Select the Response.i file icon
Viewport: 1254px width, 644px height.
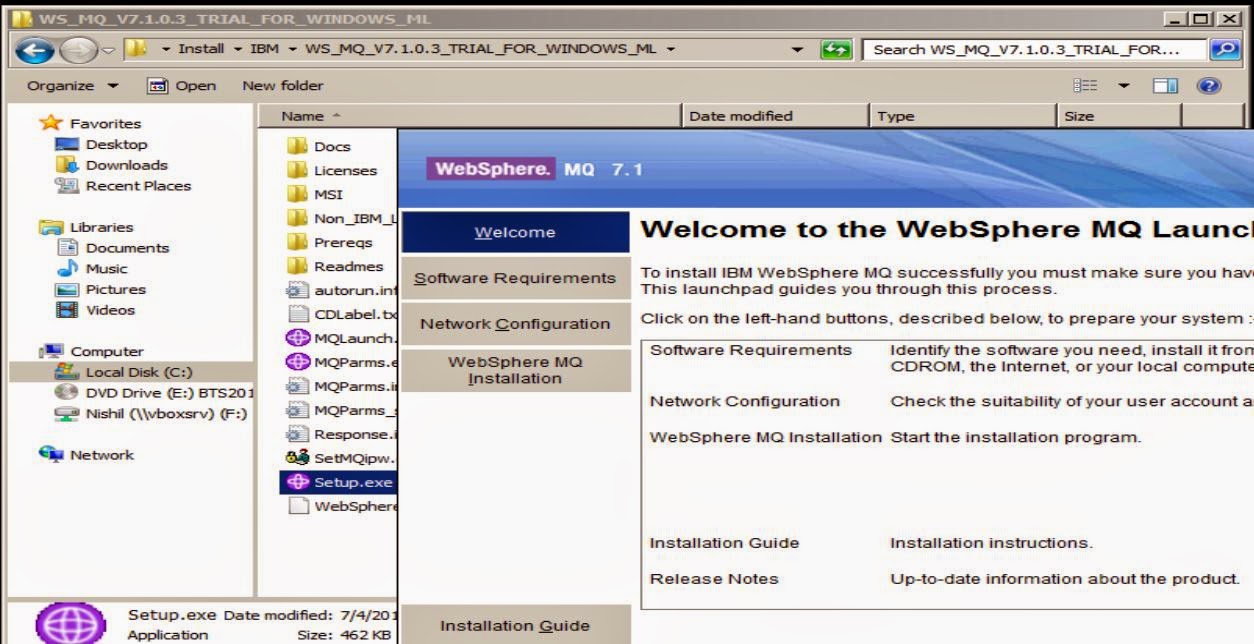pos(297,434)
